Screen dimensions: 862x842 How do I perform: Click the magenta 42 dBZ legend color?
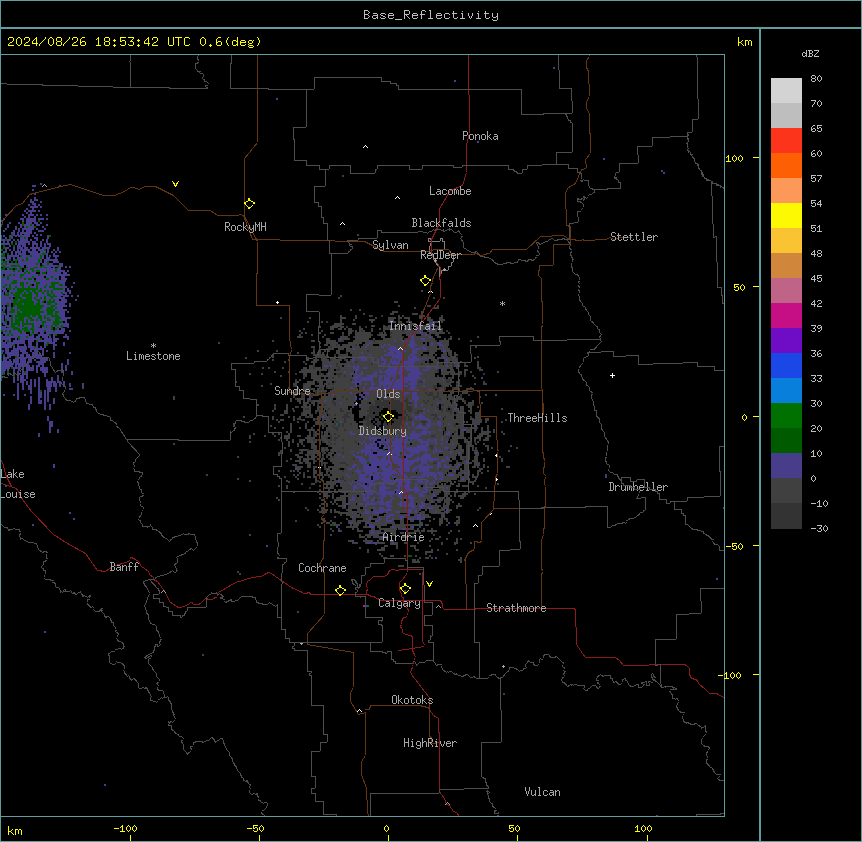click(786, 315)
